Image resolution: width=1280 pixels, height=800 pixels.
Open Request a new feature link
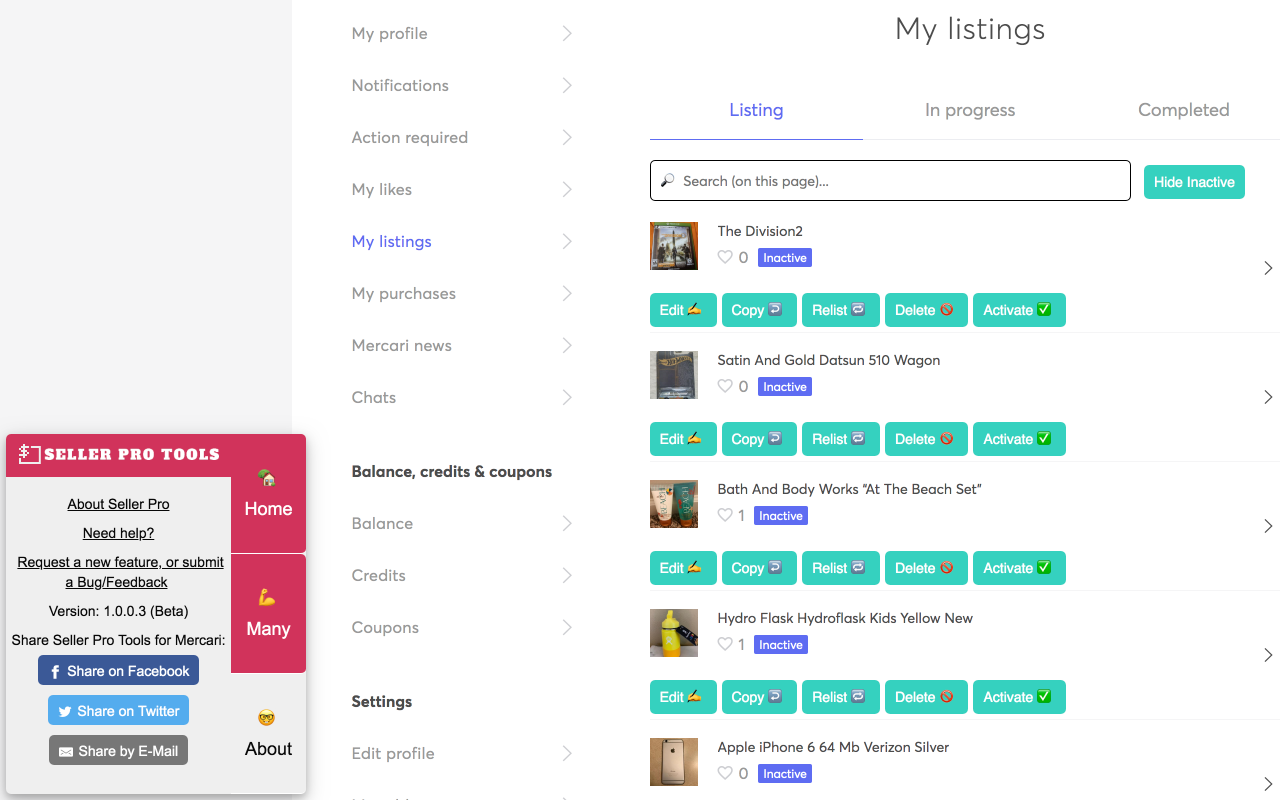(x=120, y=572)
